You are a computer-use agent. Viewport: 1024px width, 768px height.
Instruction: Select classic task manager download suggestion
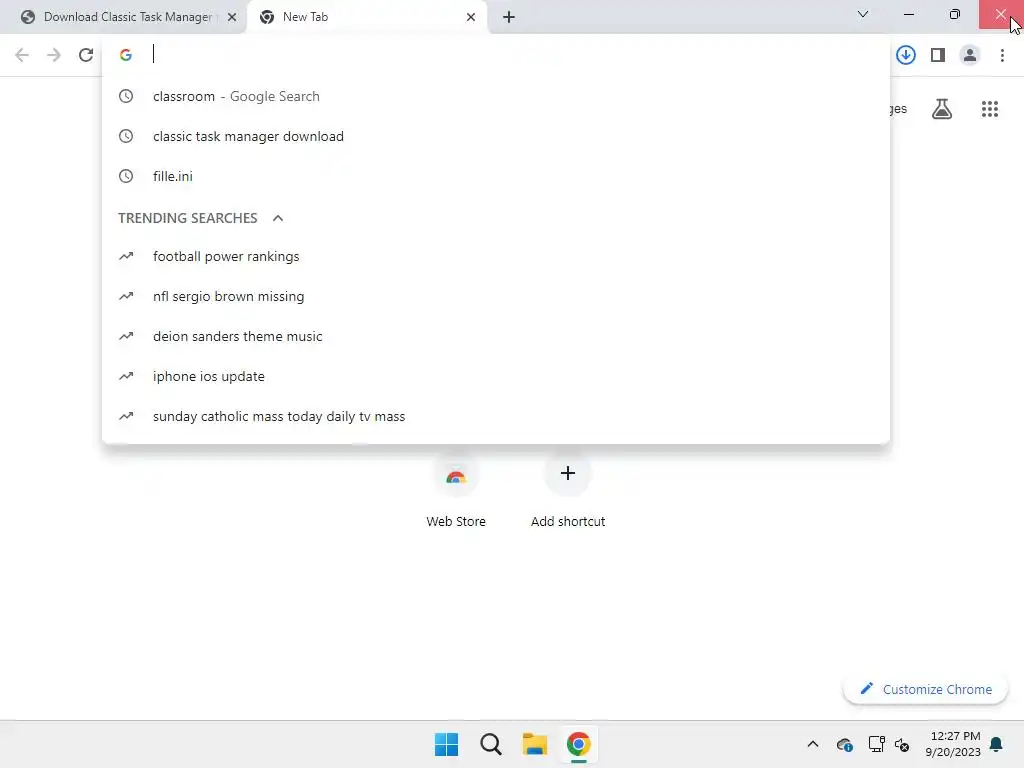pos(496,136)
